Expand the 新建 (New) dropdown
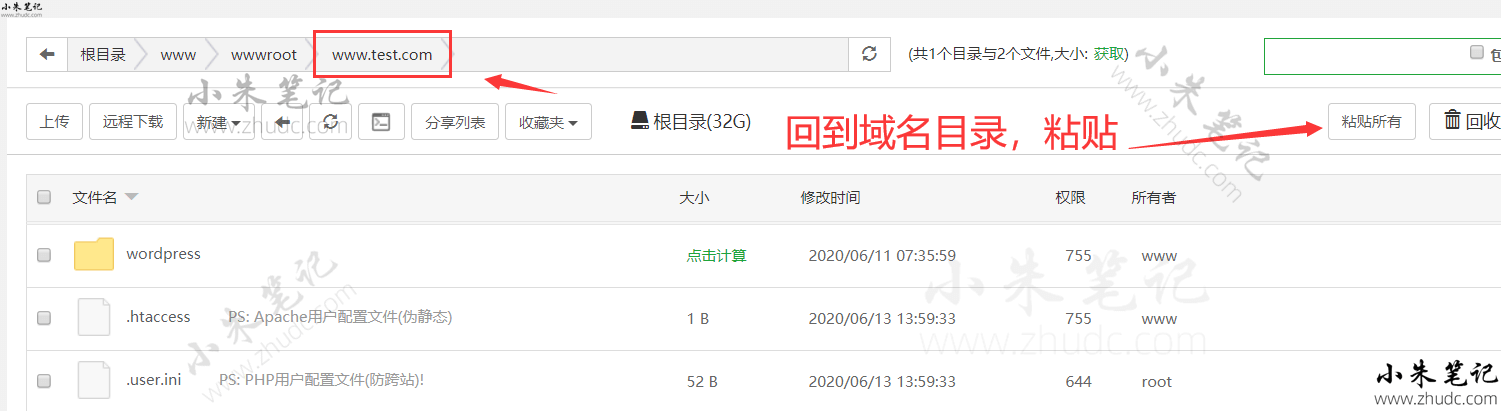1501x411 pixels. (x=218, y=122)
